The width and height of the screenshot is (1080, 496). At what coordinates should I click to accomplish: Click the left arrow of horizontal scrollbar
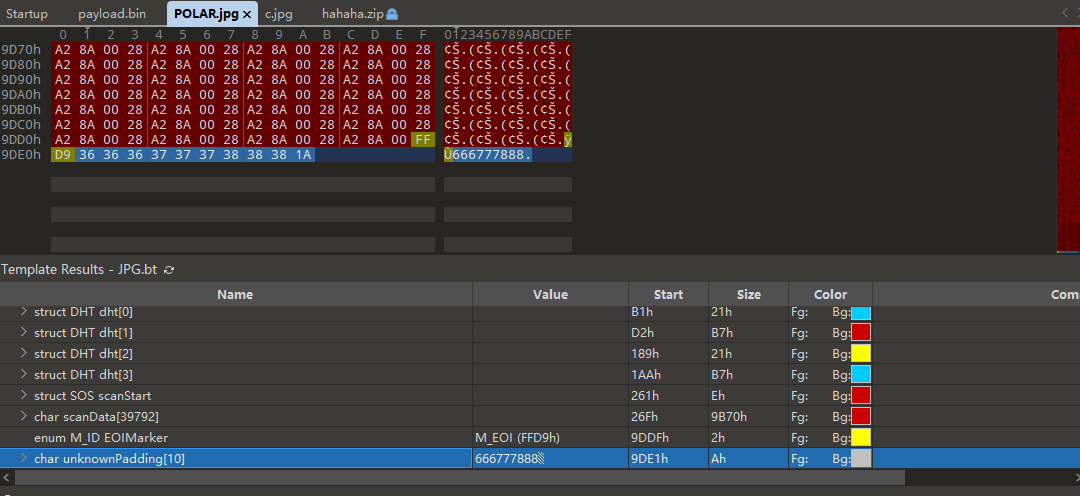[x=7, y=478]
